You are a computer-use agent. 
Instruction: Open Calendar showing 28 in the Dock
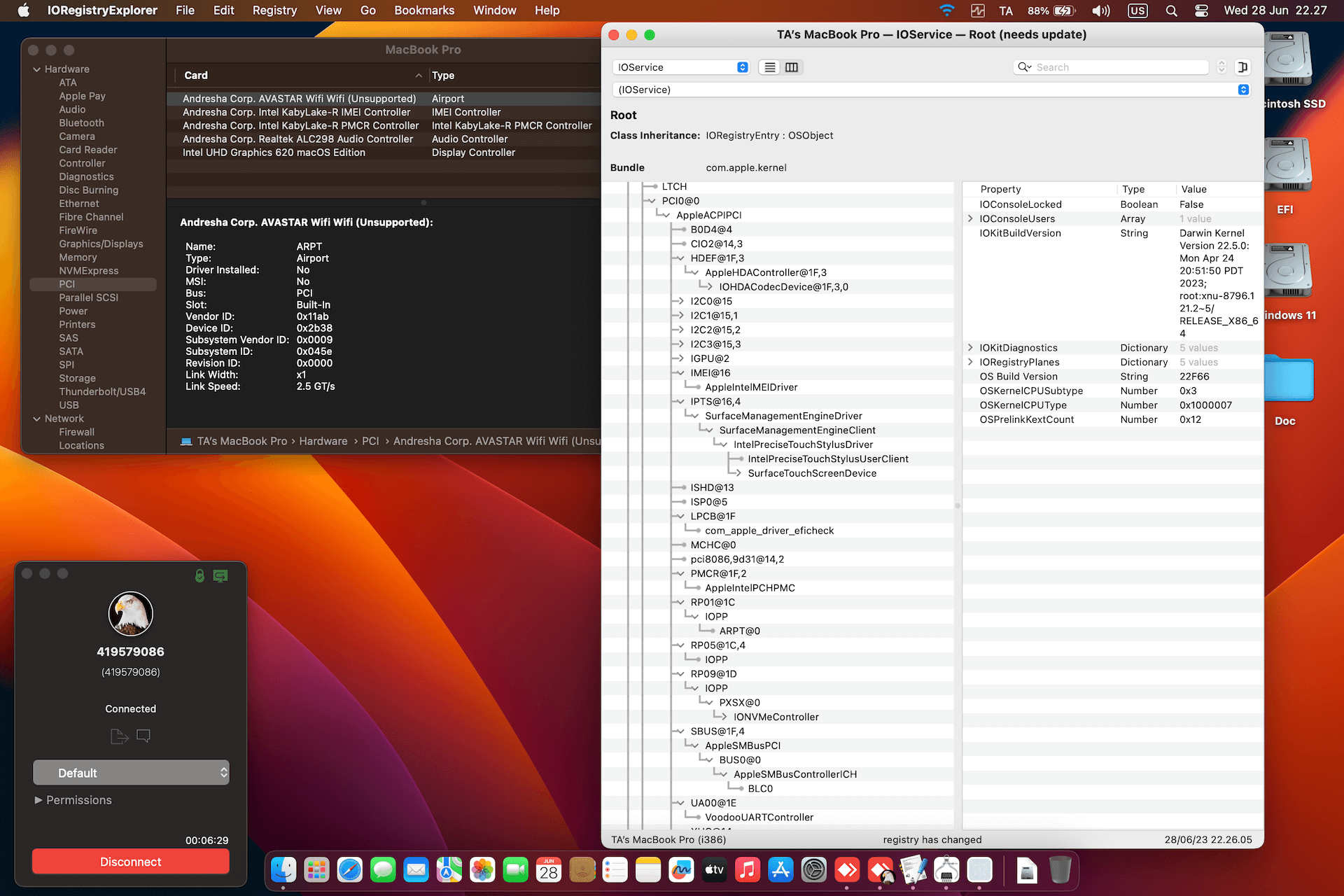click(549, 870)
